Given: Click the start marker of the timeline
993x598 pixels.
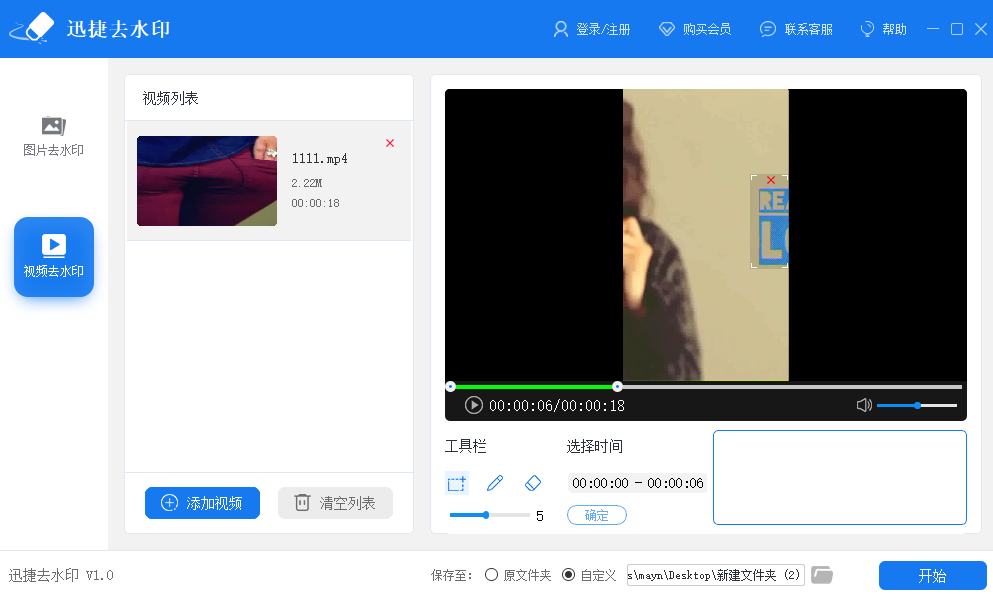Looking at the screenshot, I should pos(450,386).
